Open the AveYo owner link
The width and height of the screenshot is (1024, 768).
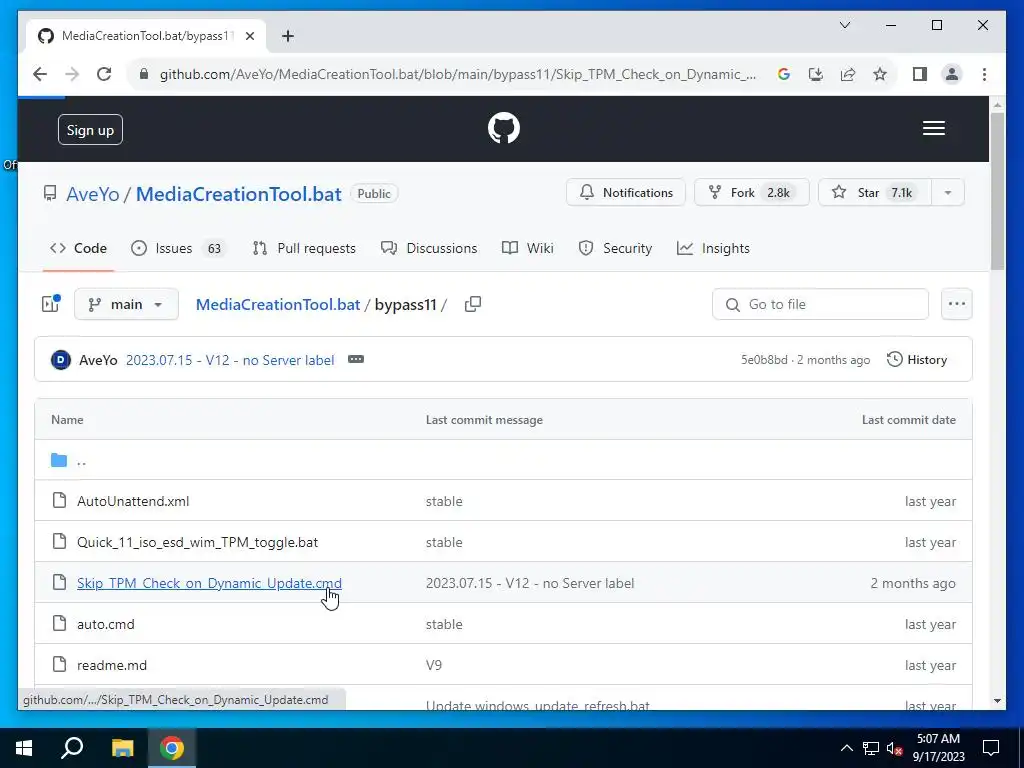[x=93, y=194]
